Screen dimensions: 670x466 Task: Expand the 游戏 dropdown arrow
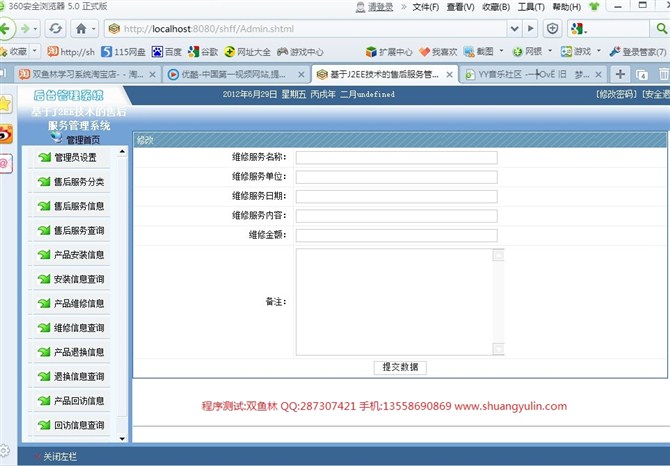tap(599, 51)
